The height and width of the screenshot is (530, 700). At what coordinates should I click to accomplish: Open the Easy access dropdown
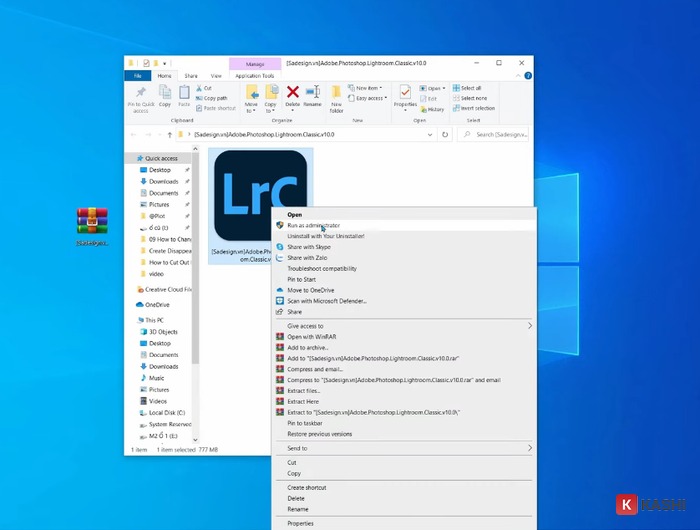(x=370, y=98)
